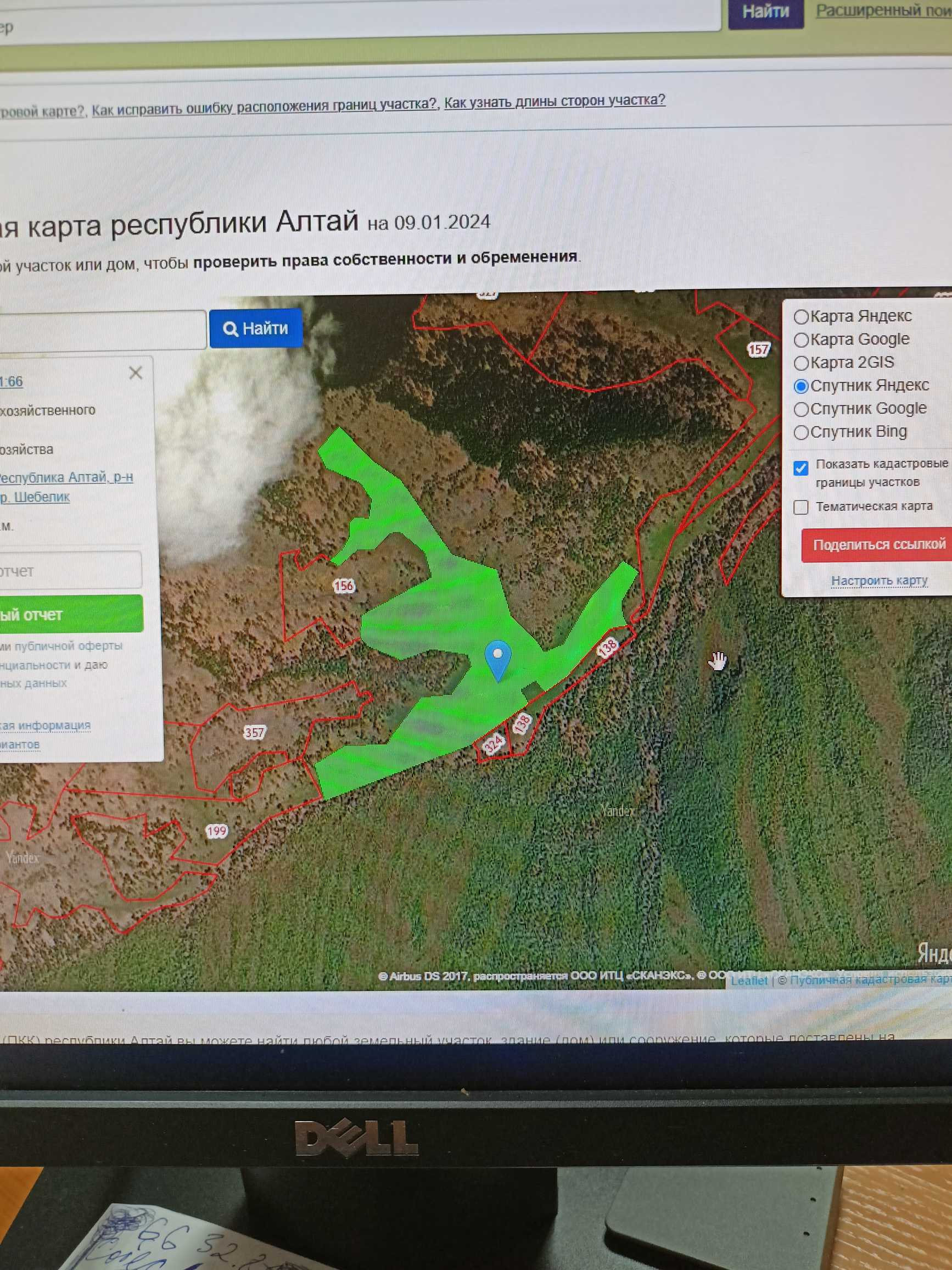Click the dark Найти button in the page header
The height and width of the screenshot is (1270, 952).
[765, 11]
